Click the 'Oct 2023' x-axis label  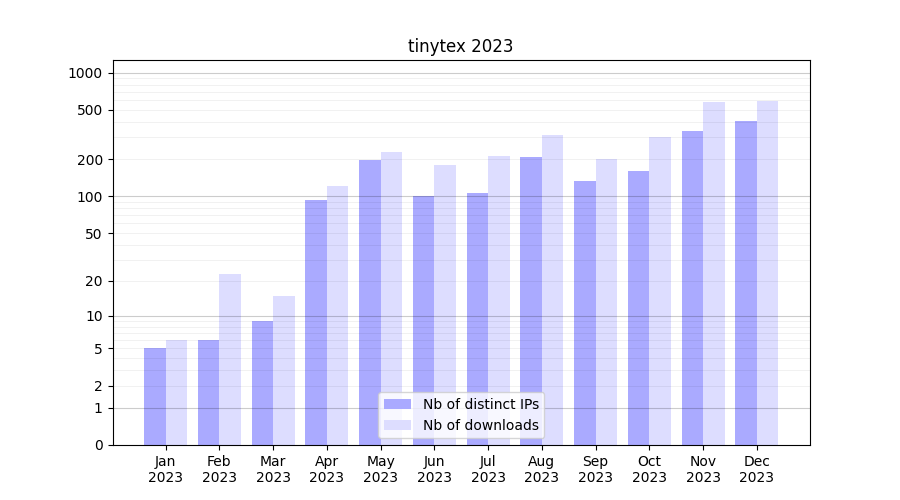(649, 469)
